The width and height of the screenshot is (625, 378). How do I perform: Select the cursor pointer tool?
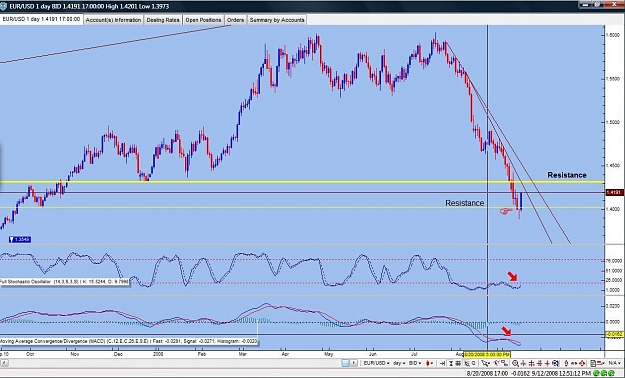click(x=485, y=363)
